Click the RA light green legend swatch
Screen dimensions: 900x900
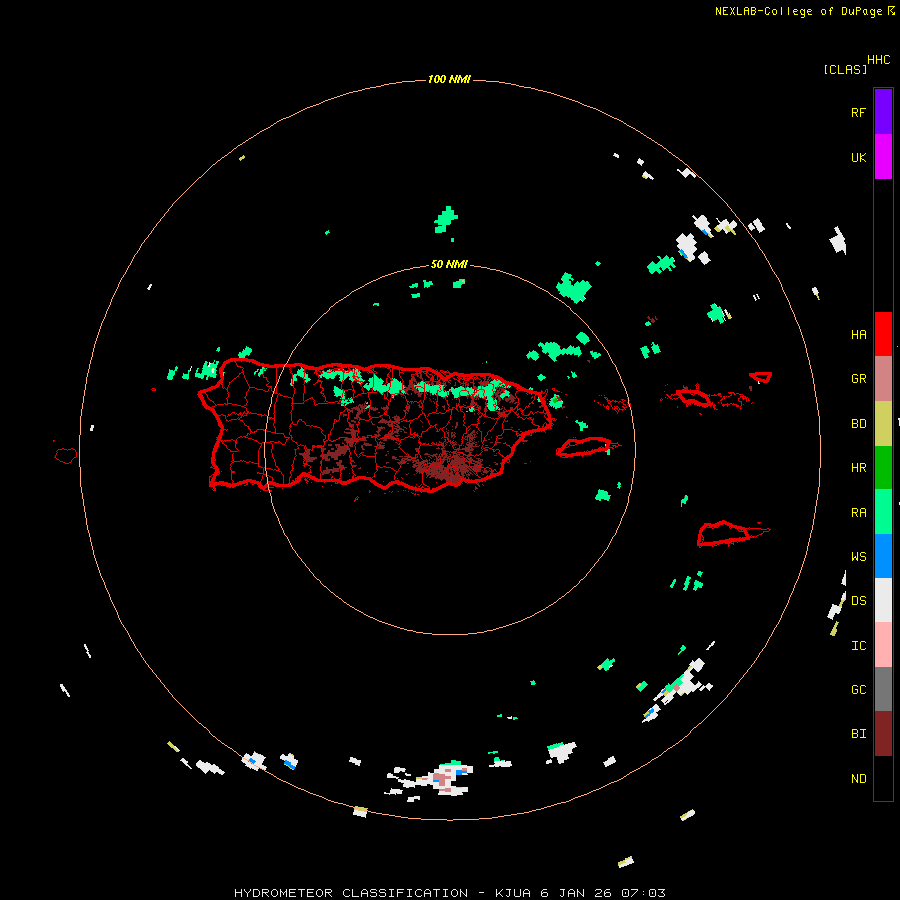883,512
